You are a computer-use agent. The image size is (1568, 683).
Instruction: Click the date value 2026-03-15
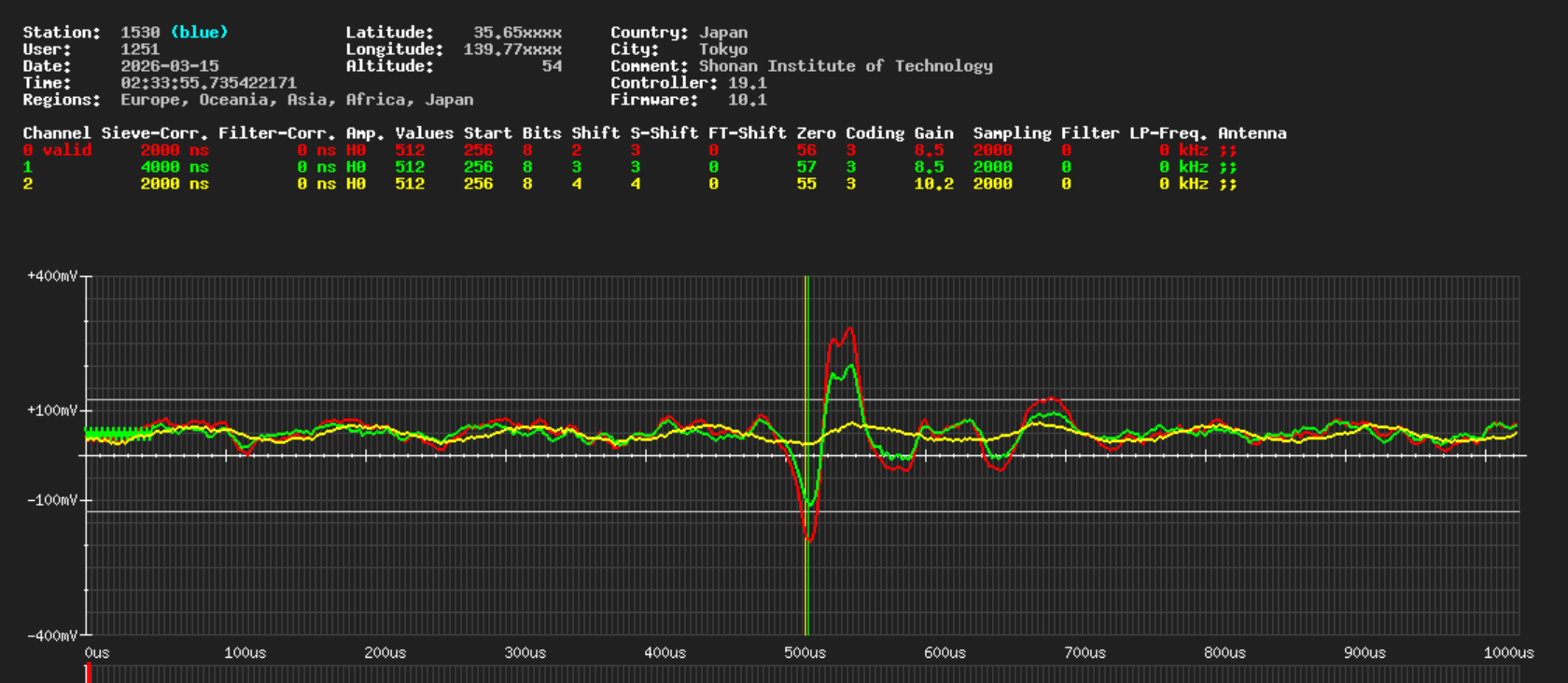click(x=170, y=66)
